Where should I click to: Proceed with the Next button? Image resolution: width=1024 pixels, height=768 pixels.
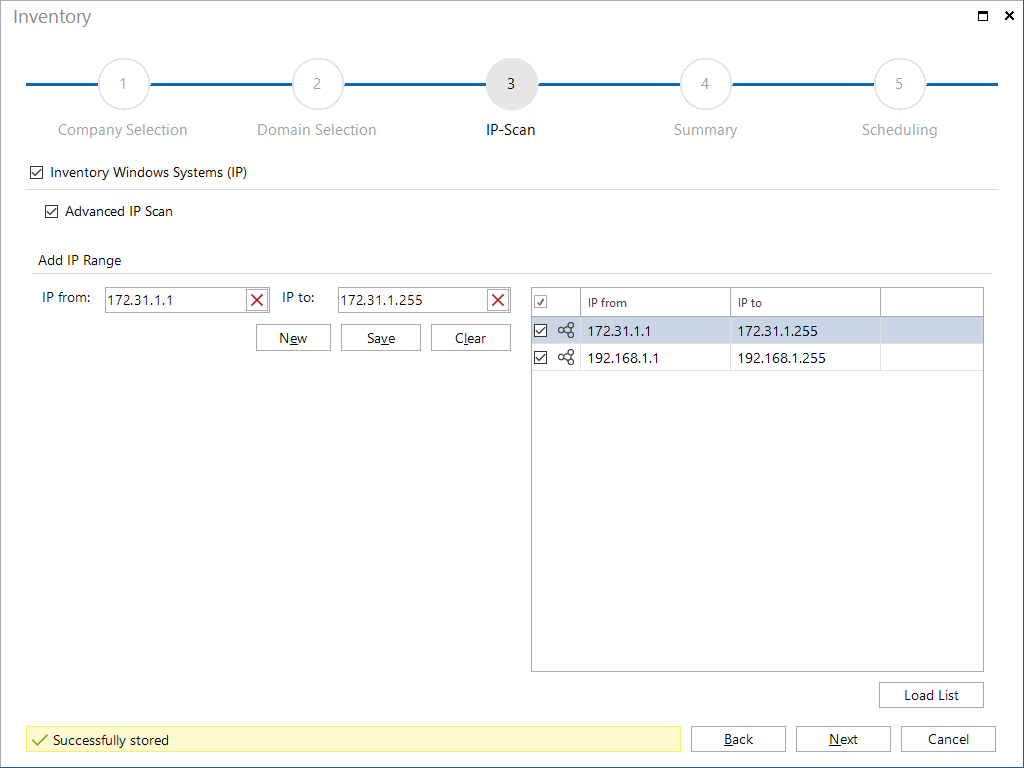843,739
